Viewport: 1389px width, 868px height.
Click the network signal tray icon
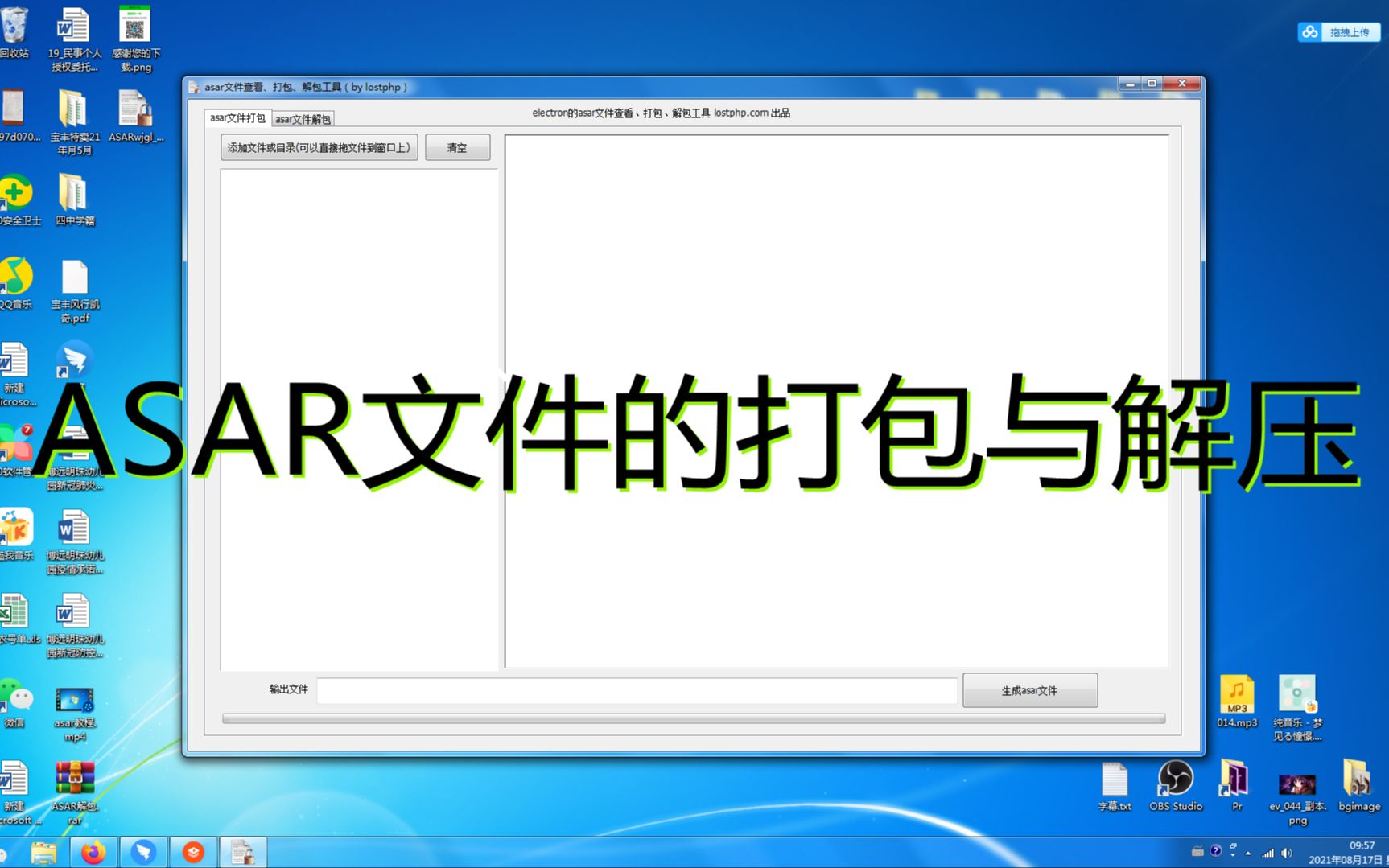1267,853
